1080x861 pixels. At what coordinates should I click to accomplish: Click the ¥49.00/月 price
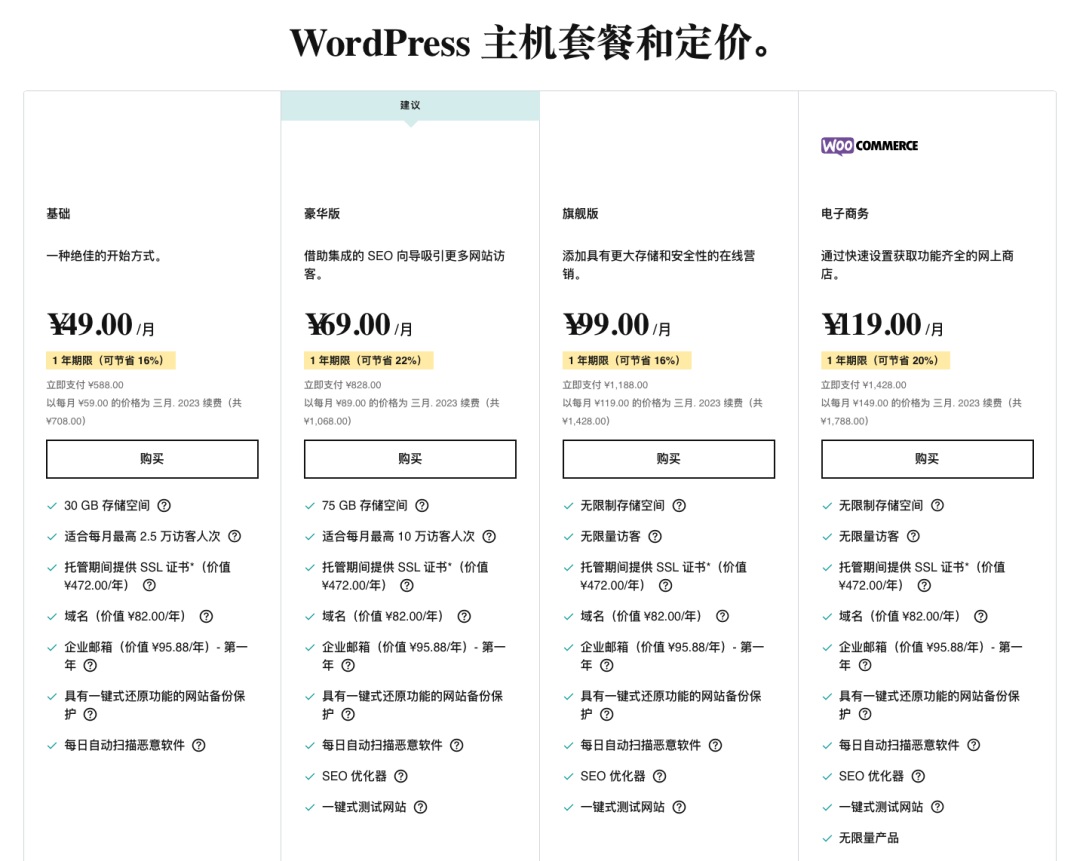[101, 324]
